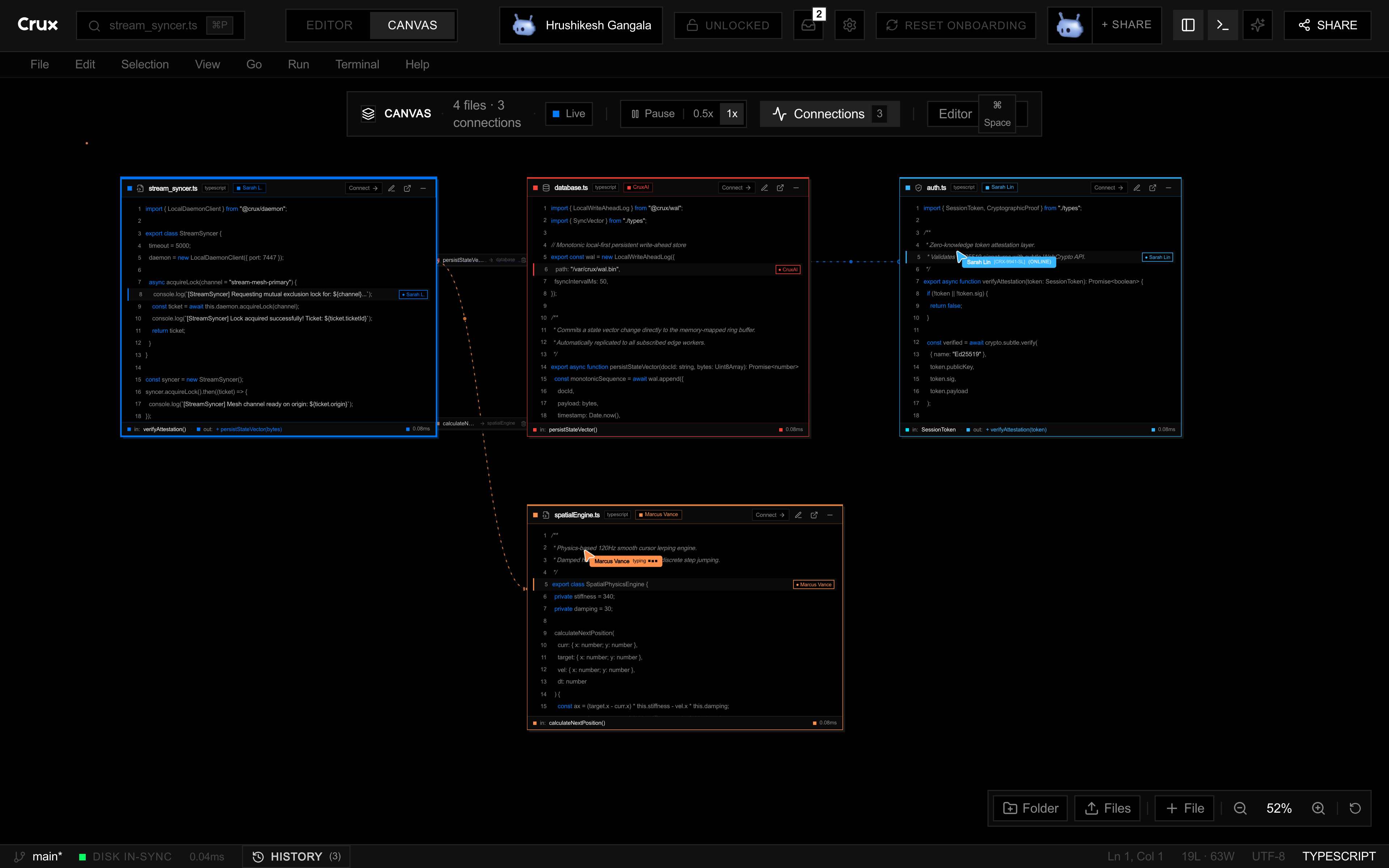This screenshot has height=868, width=1389.
Task: Click the robot avatar beside + SHARE
Action: [x=1069, y=25]
